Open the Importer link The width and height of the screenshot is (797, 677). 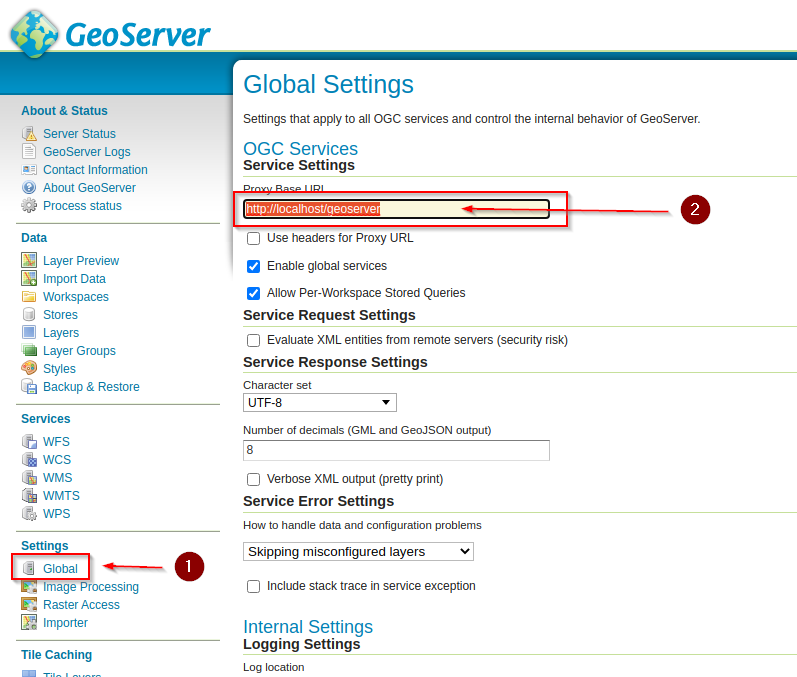[66, 623]
